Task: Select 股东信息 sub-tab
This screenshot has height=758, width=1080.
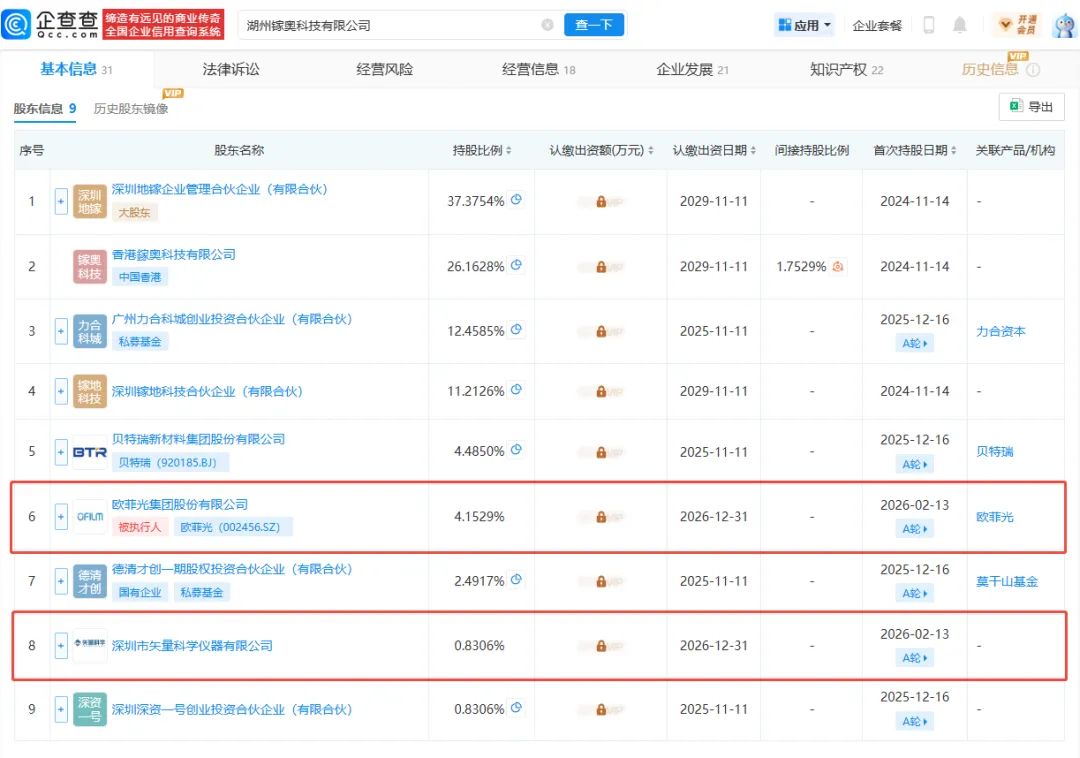Action: tap(45, 109)
